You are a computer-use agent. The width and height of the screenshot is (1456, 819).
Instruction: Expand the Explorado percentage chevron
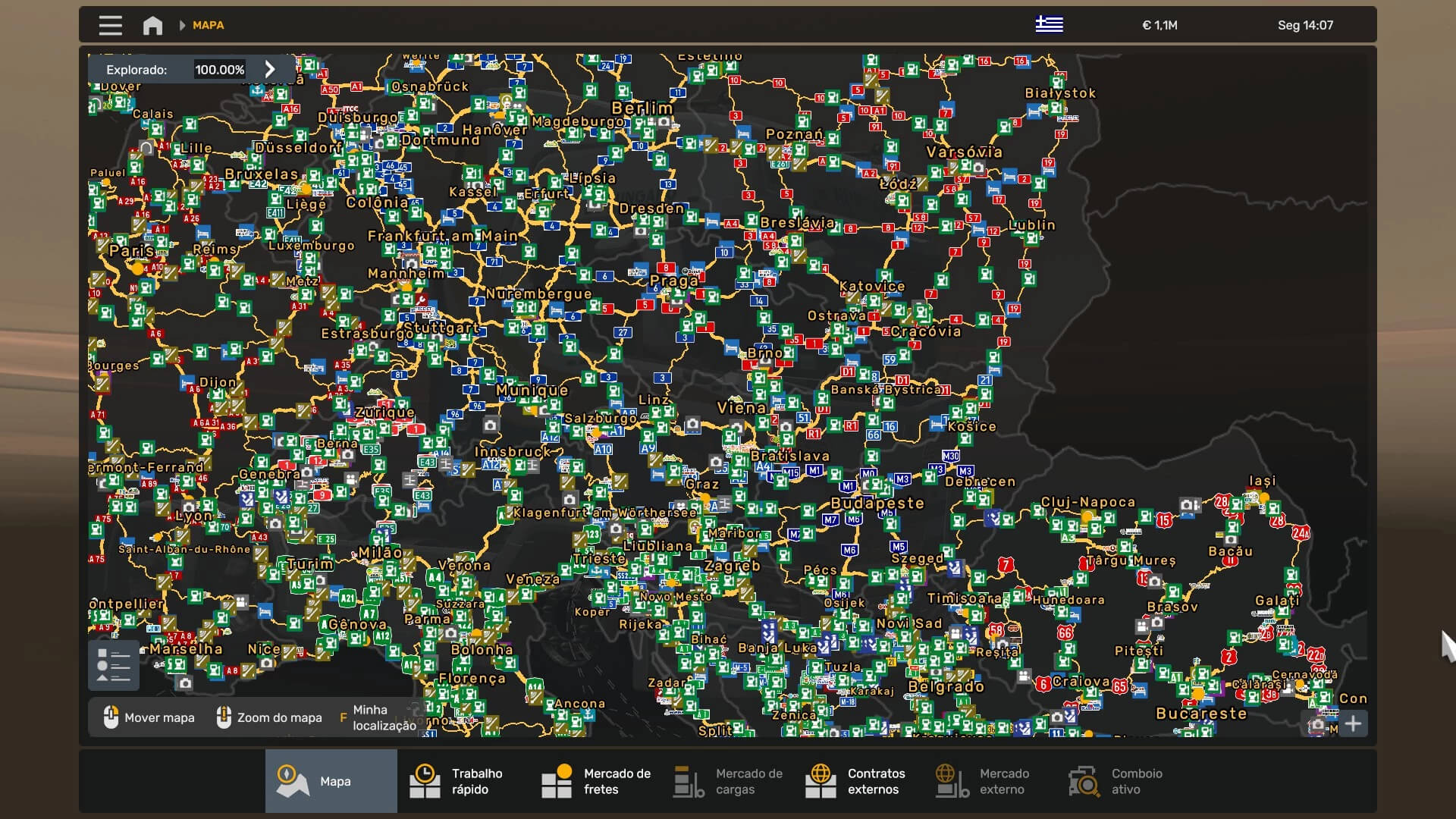(x=270, y=70)
